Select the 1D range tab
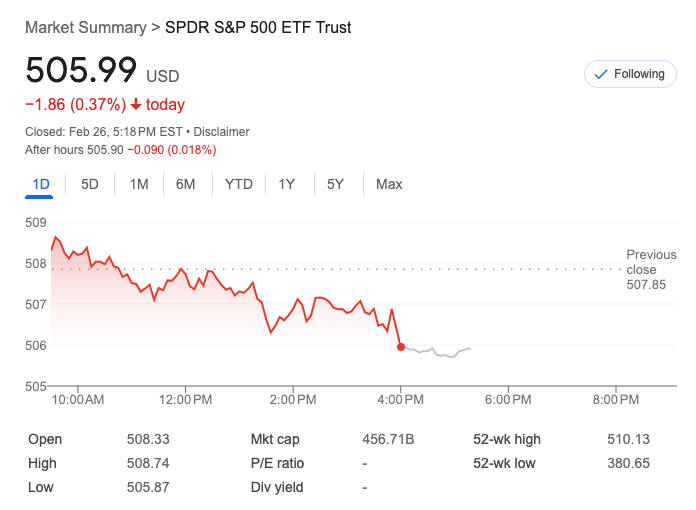This screenshot has width=696, height=510. pyautogui.click(x=41, y=184)
